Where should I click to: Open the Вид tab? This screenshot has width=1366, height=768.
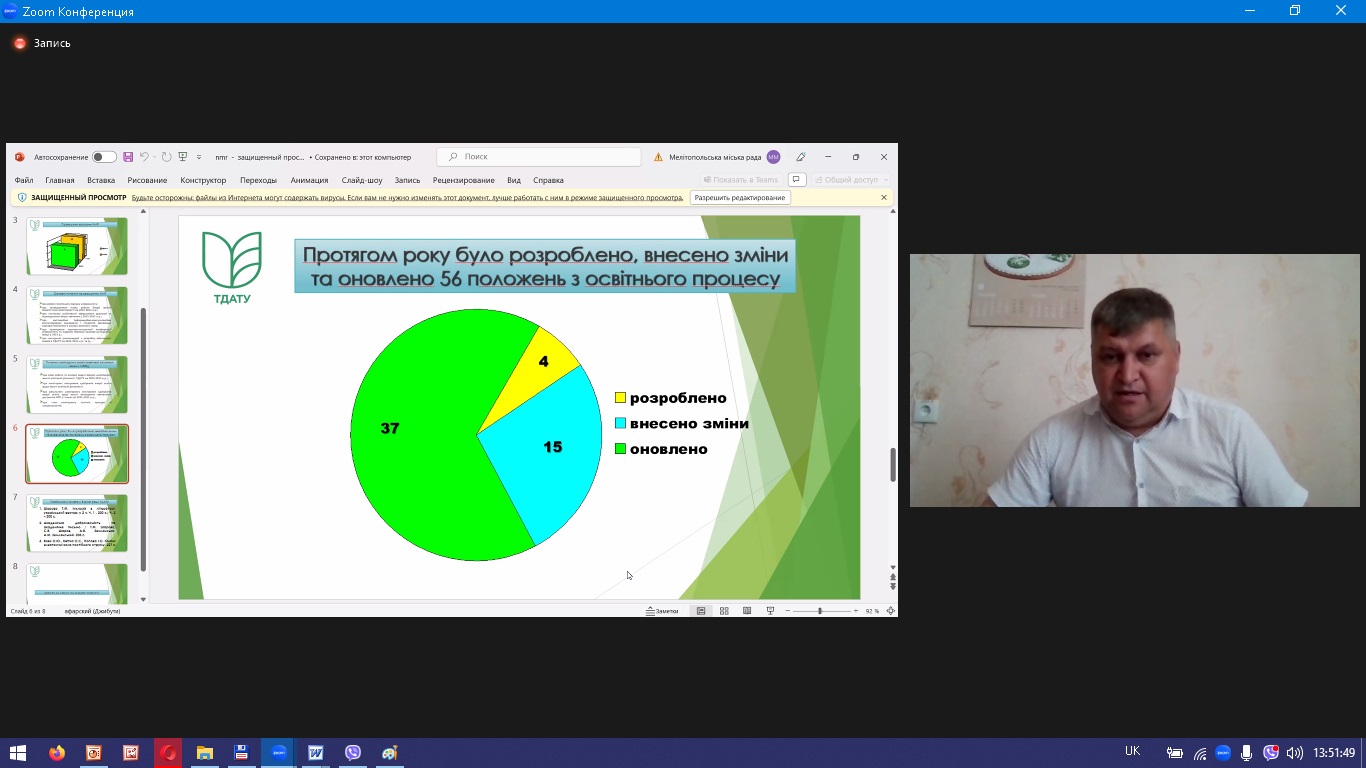click(514, 180)
